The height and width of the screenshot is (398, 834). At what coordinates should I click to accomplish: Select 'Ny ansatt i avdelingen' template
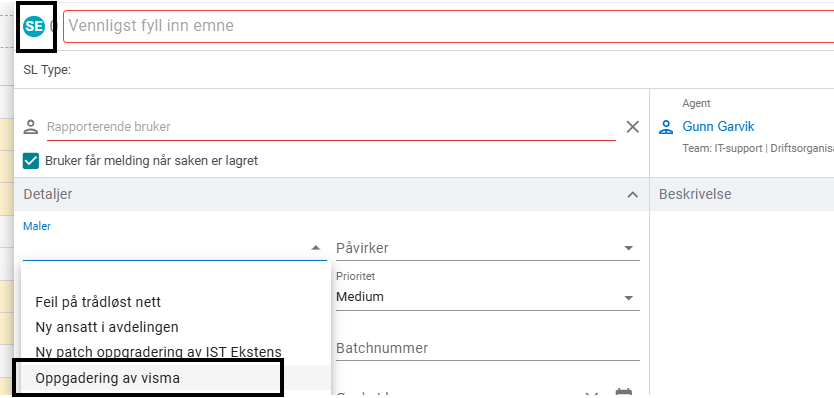click(x=107, y=327)
